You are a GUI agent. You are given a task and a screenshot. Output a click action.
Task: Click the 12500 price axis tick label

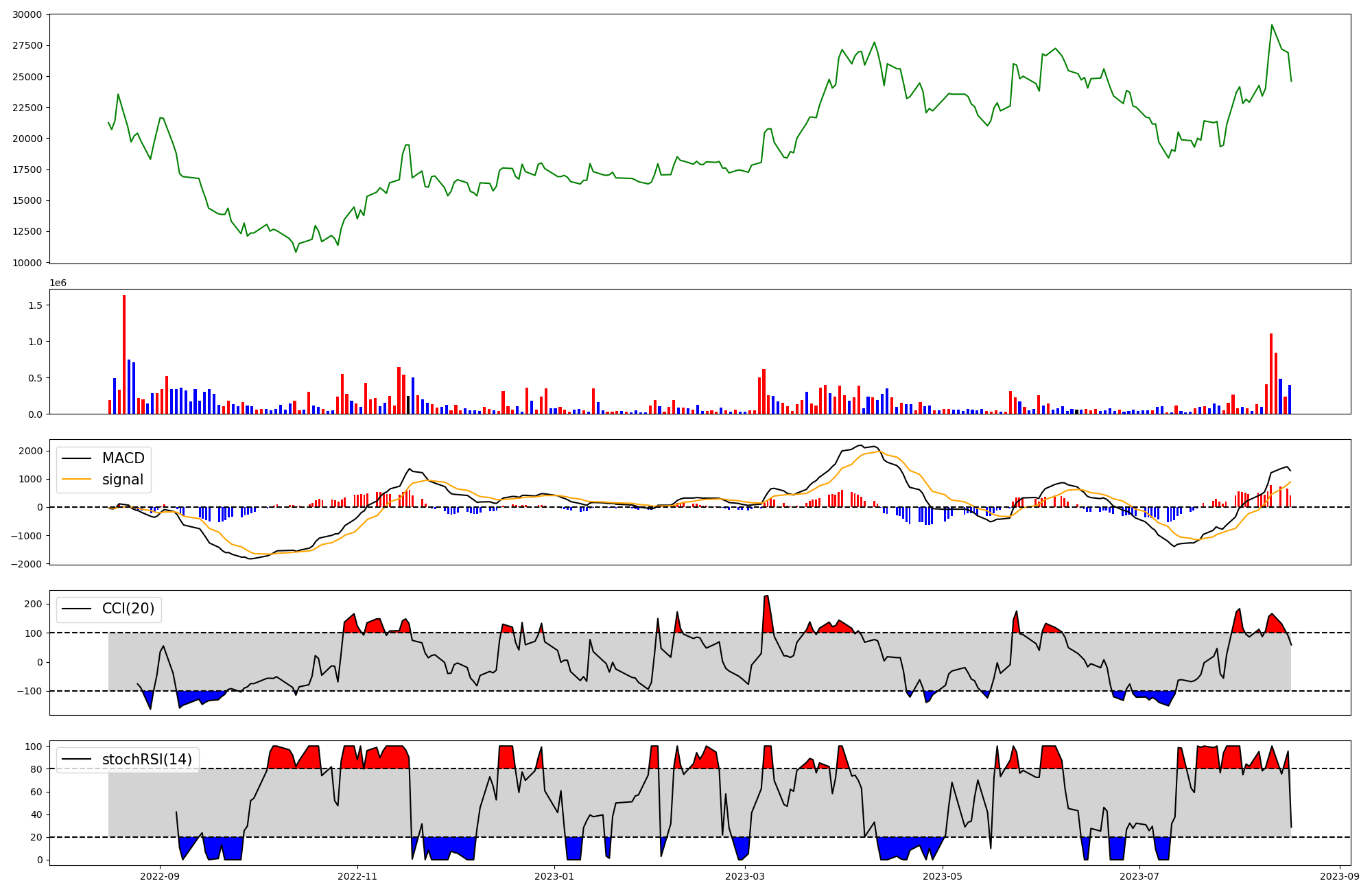coord(27,232)
